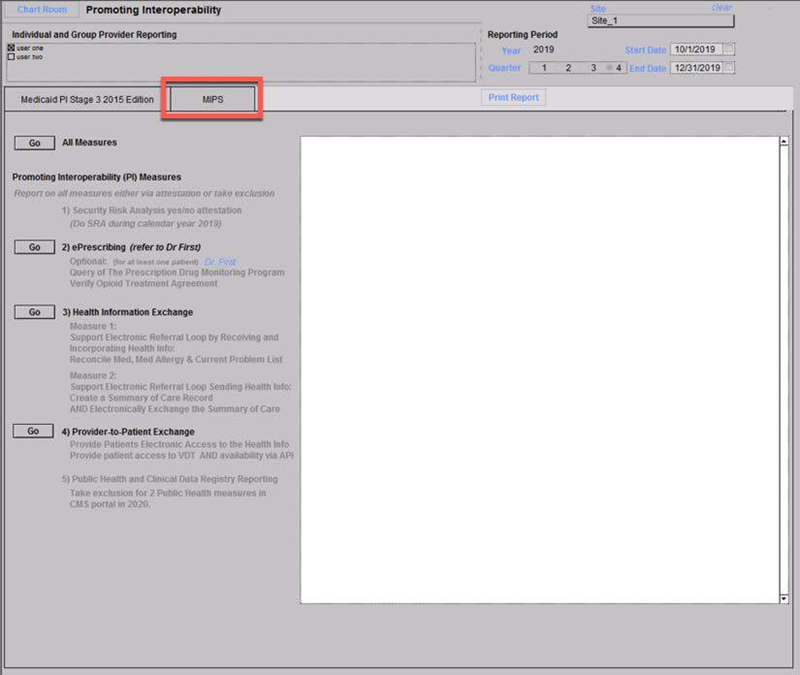The height and width of the screenshot is (675, 800).
Task: Click Go for ePrescribing measure
Action: [x=34, y=247]
